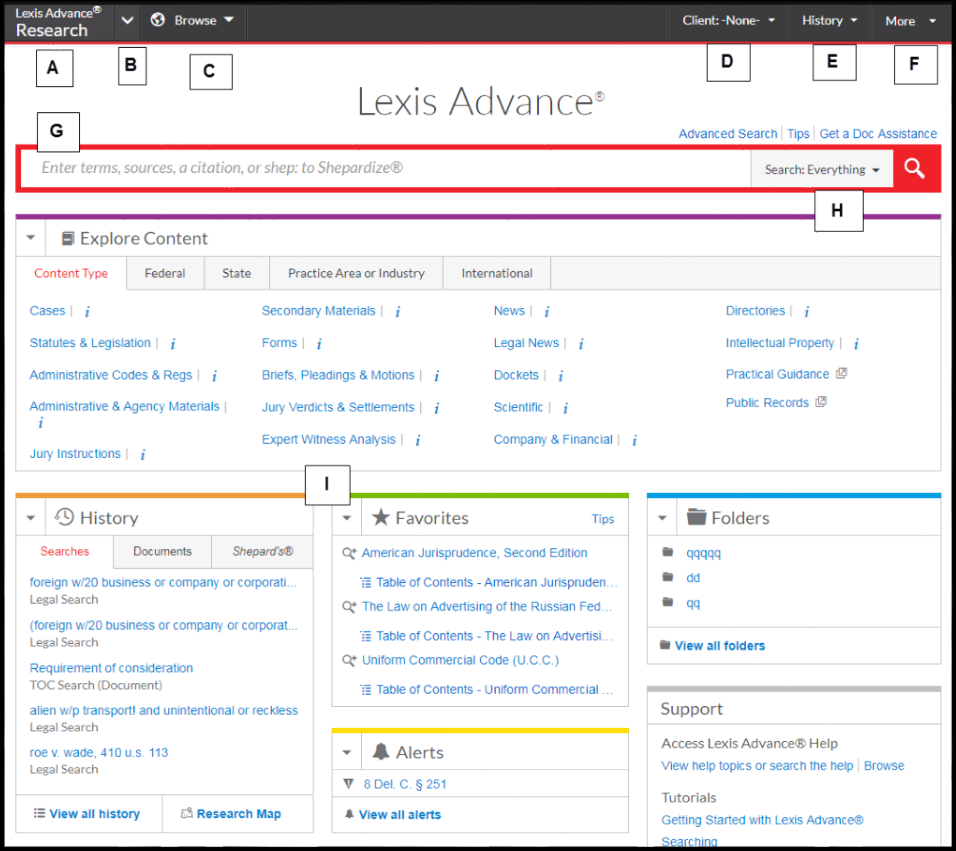This screenshot has width=956, height=851.
Task: Open the Search: Everything filter dropdown
Action: (822, 169)
